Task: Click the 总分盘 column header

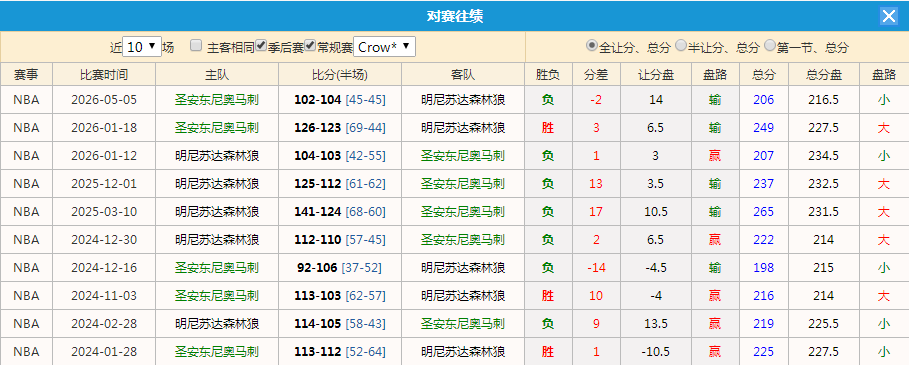Action: [824, 75]
